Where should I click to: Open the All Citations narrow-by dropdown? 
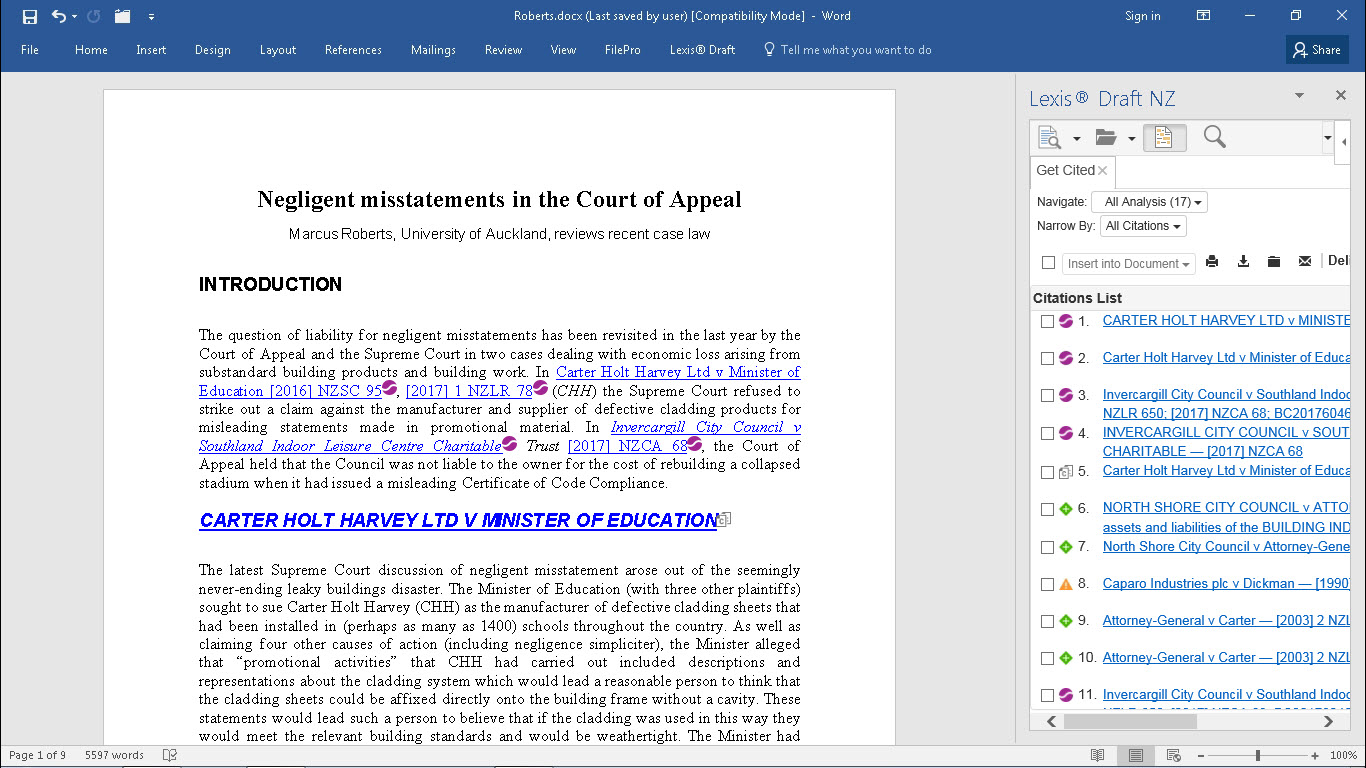coord(1143,226)
